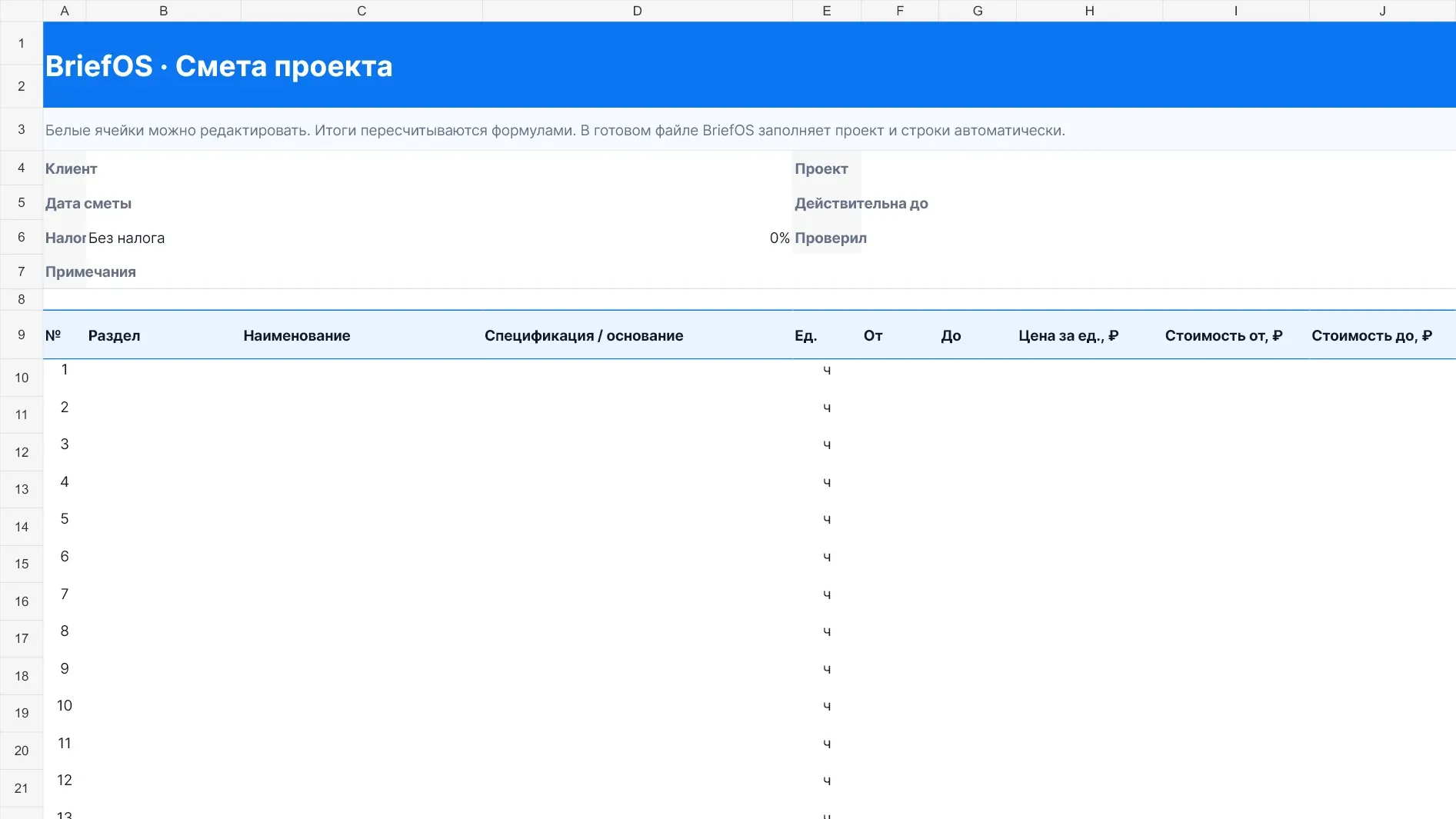
Task: Click the Примечания label cell
Action: click(91, 271)
